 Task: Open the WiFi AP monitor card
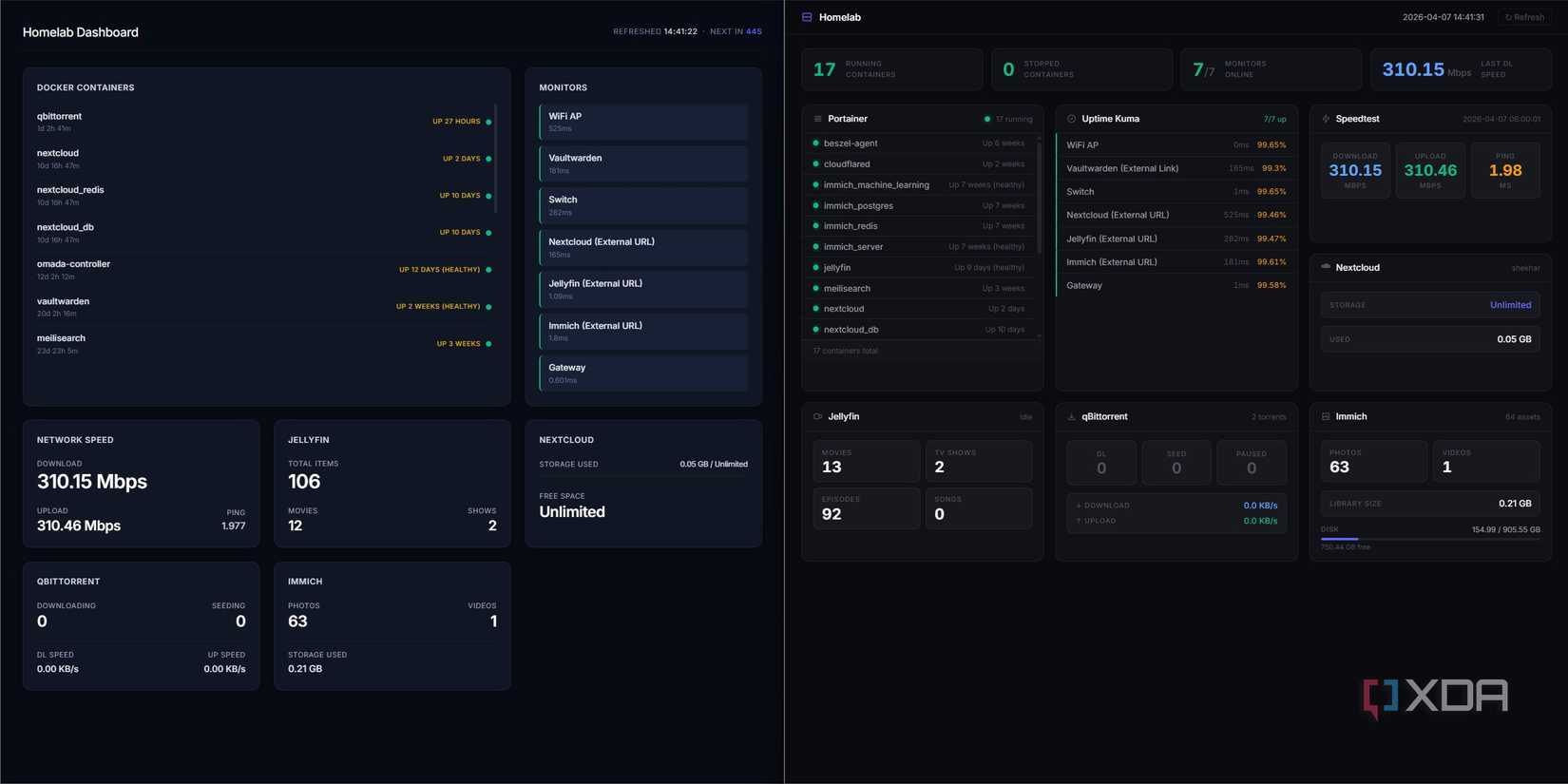click(x=643, y=122)
